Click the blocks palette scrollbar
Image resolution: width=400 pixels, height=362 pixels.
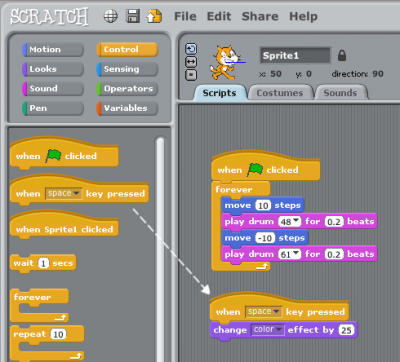point(160,248)
